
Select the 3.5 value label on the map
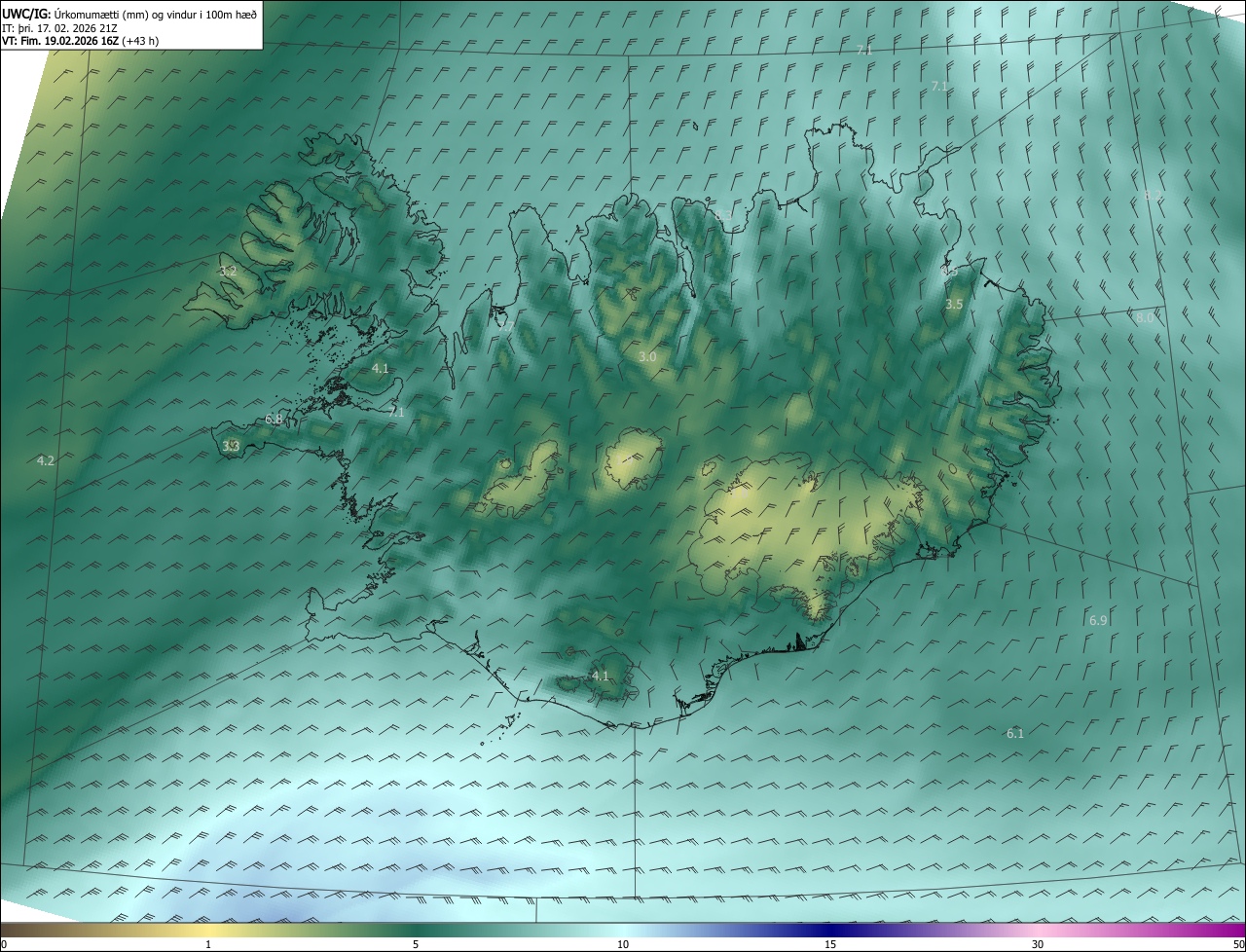coord(954,305)
